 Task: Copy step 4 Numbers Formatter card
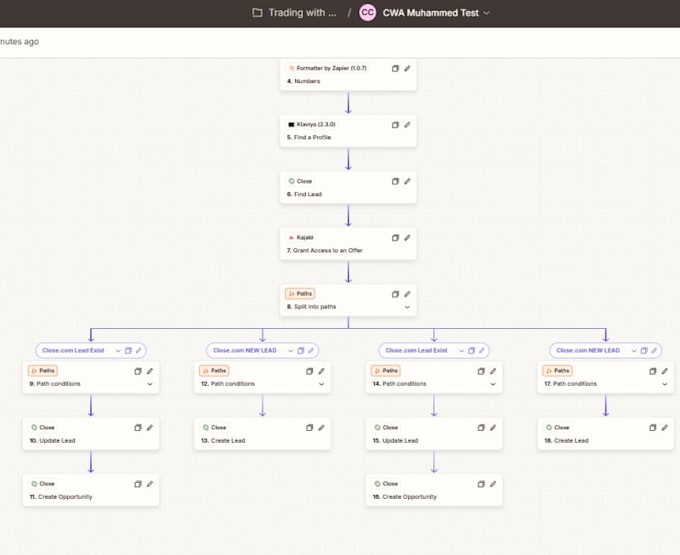click(x=395, y=69)
